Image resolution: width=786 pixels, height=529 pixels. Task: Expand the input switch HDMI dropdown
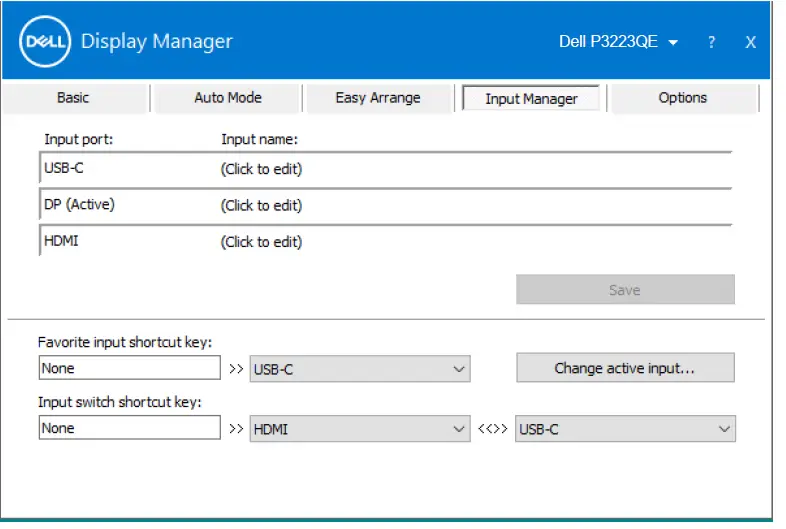[x=360, y=429]
